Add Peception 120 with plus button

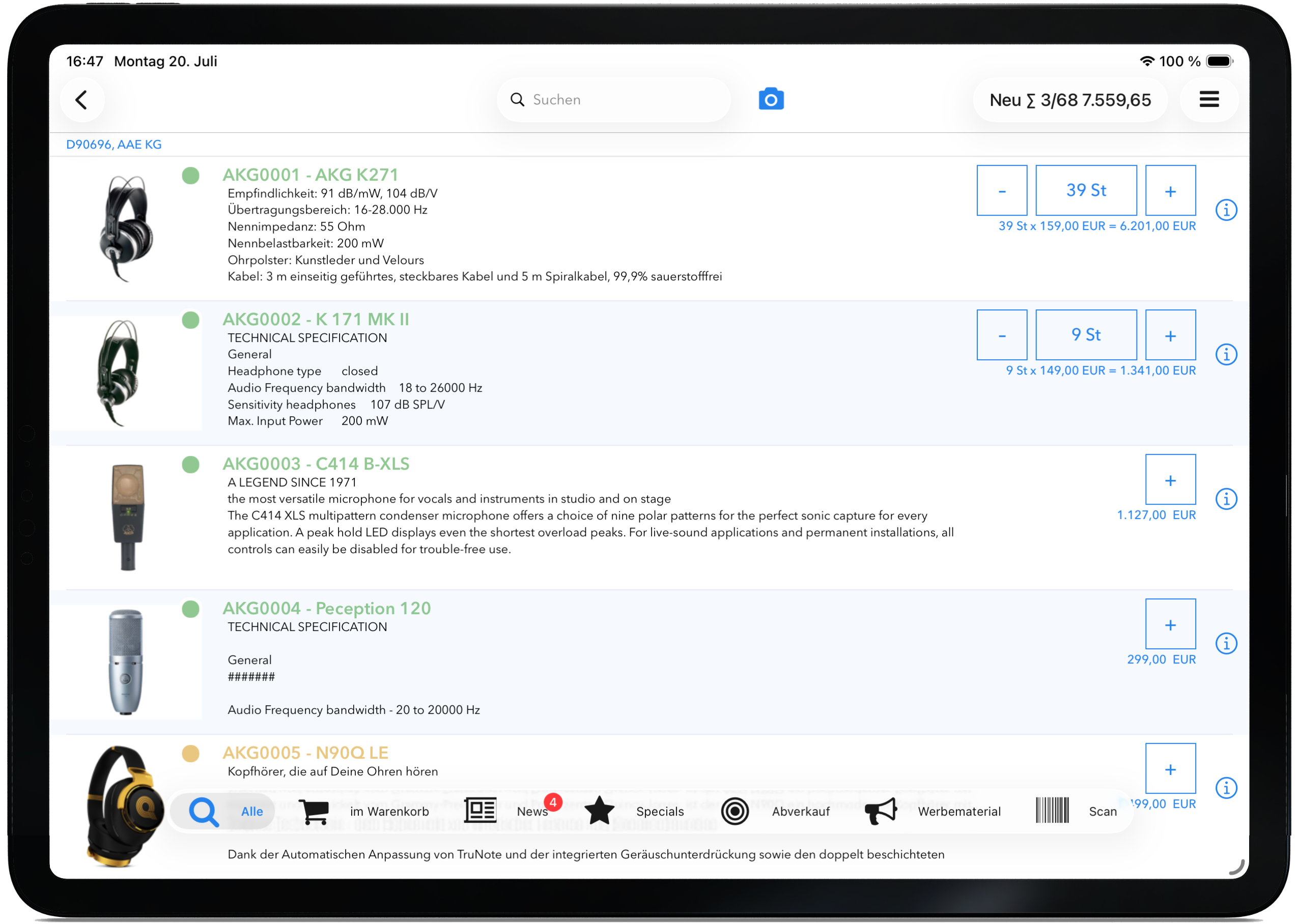1170,624
